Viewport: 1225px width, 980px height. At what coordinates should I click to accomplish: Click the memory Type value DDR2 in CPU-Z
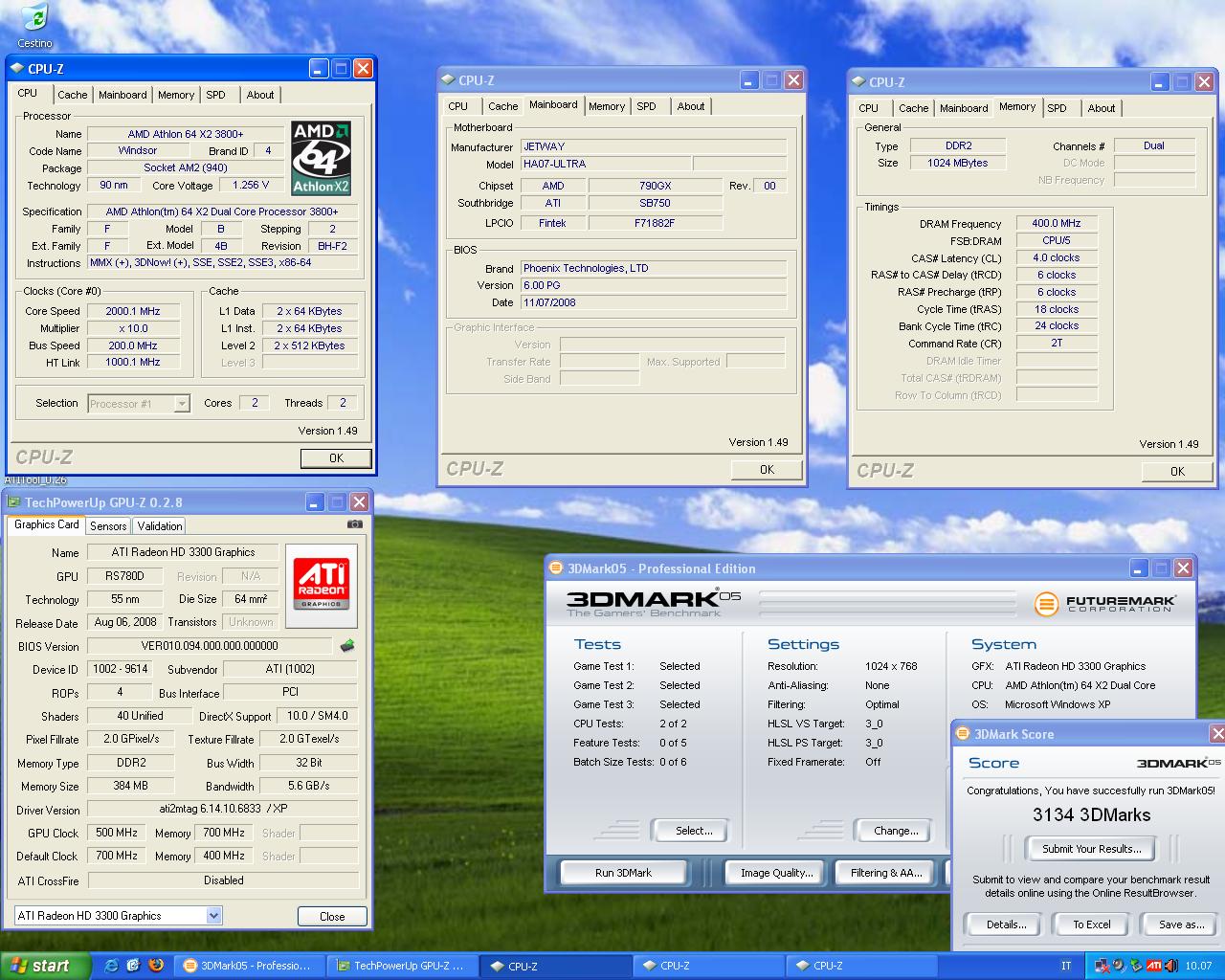point(958,145)
